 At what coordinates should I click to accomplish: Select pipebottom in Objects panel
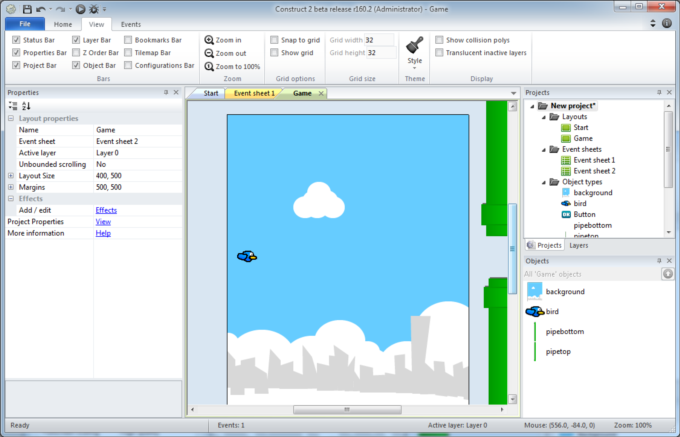tap(565, 331)
